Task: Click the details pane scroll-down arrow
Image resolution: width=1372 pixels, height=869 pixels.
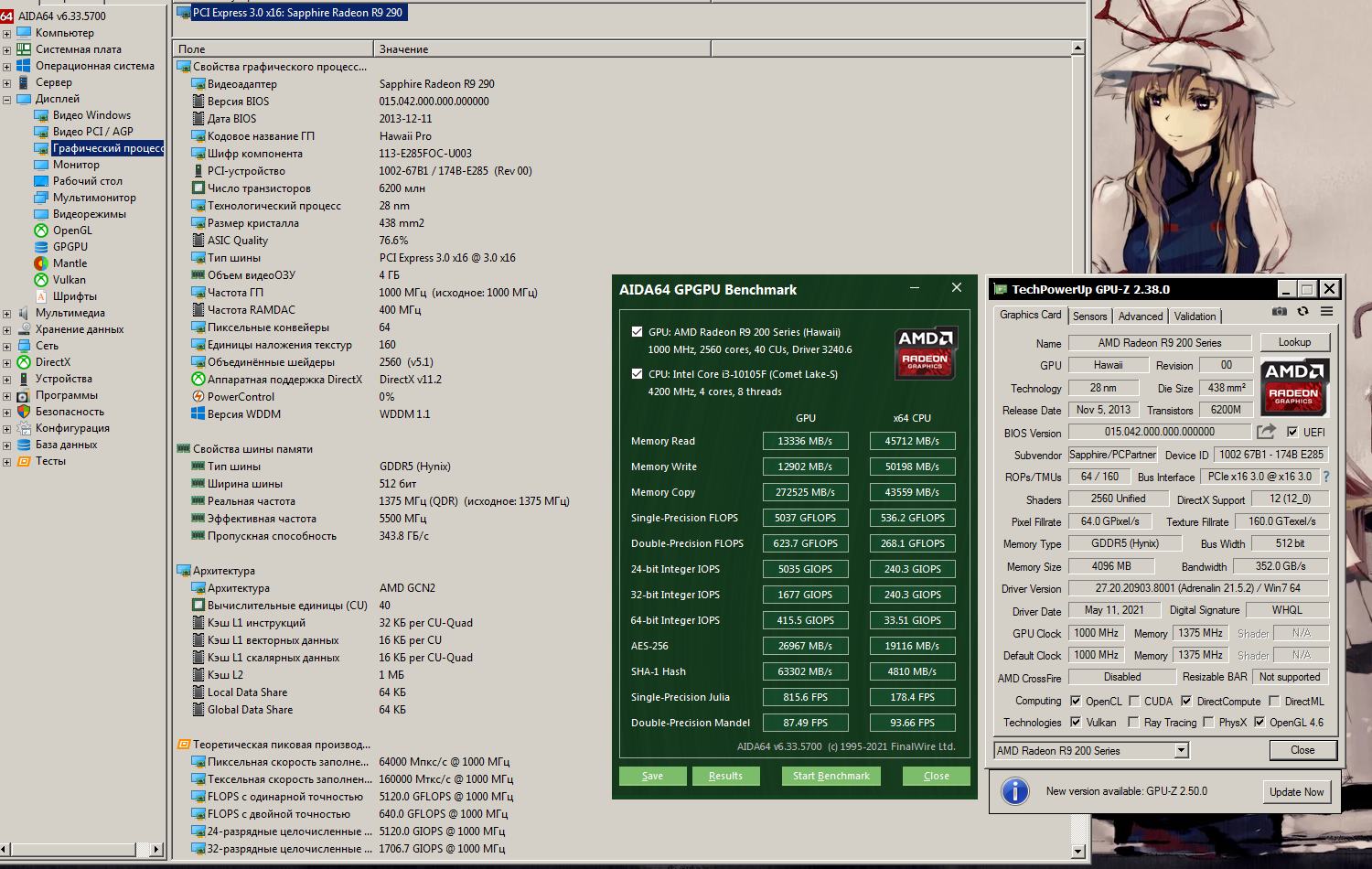Action: tap(1077, 851)
